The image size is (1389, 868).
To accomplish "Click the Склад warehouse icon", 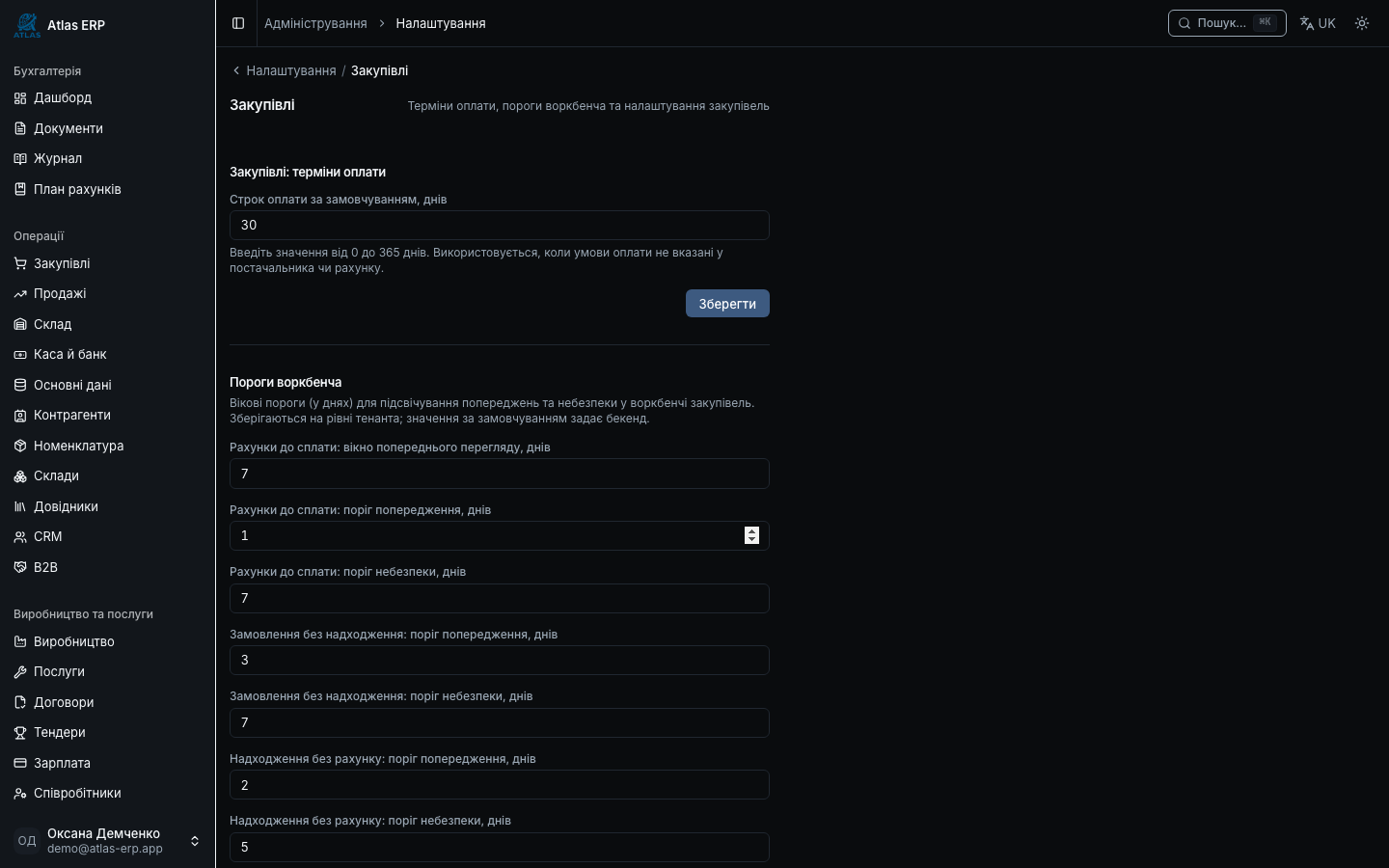I will coord(20,324).
